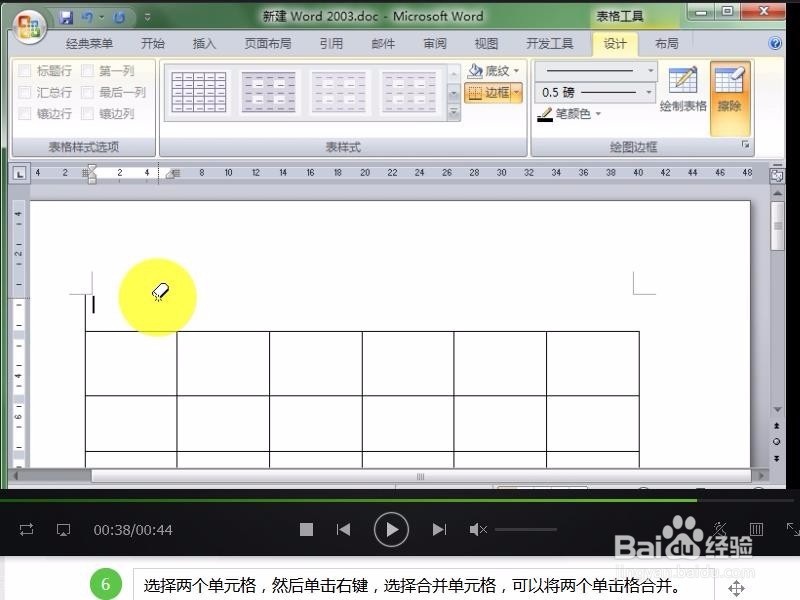This screenshot has width=800, height=600.
Task: Open the Word help question icon
Action: (x=775, y=43)
